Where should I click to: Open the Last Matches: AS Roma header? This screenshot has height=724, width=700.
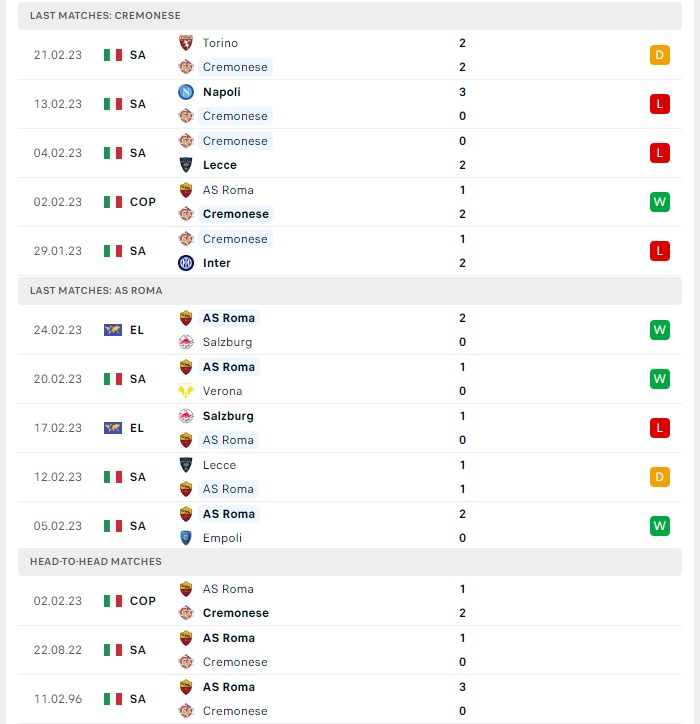tap(350, 291)
